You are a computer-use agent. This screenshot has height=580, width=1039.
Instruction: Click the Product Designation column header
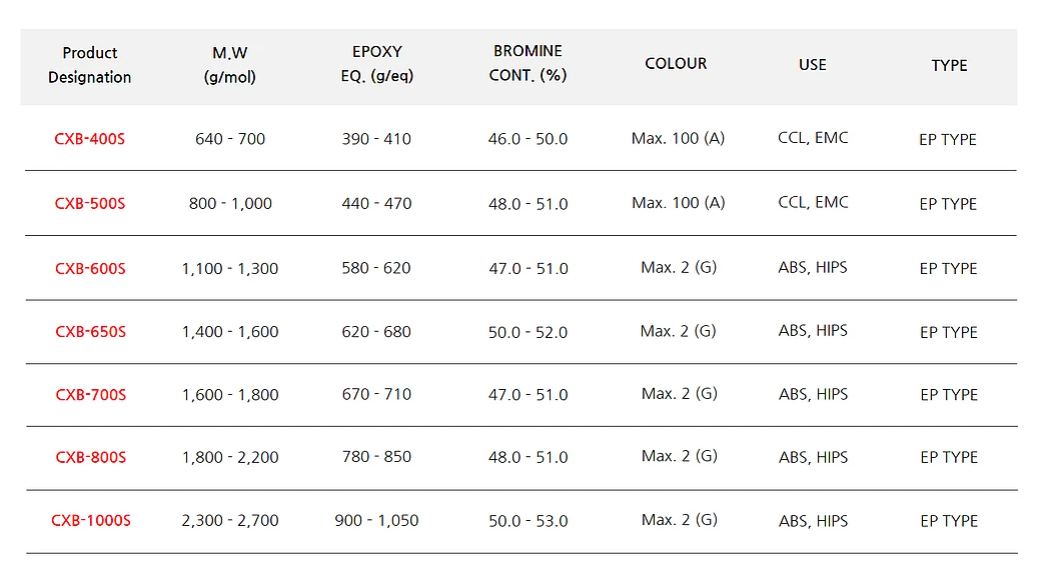coord(89,65)
